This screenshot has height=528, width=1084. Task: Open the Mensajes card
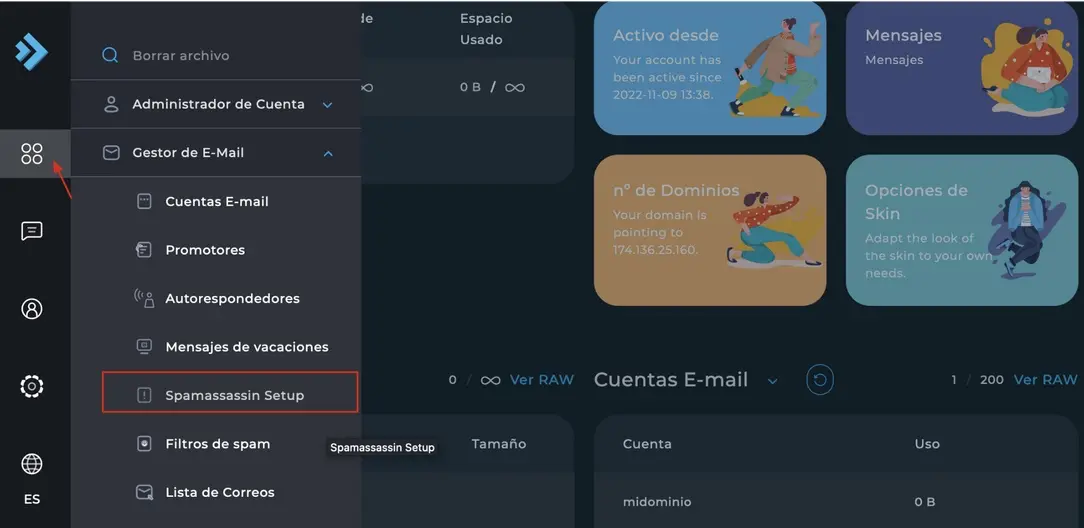962,68
